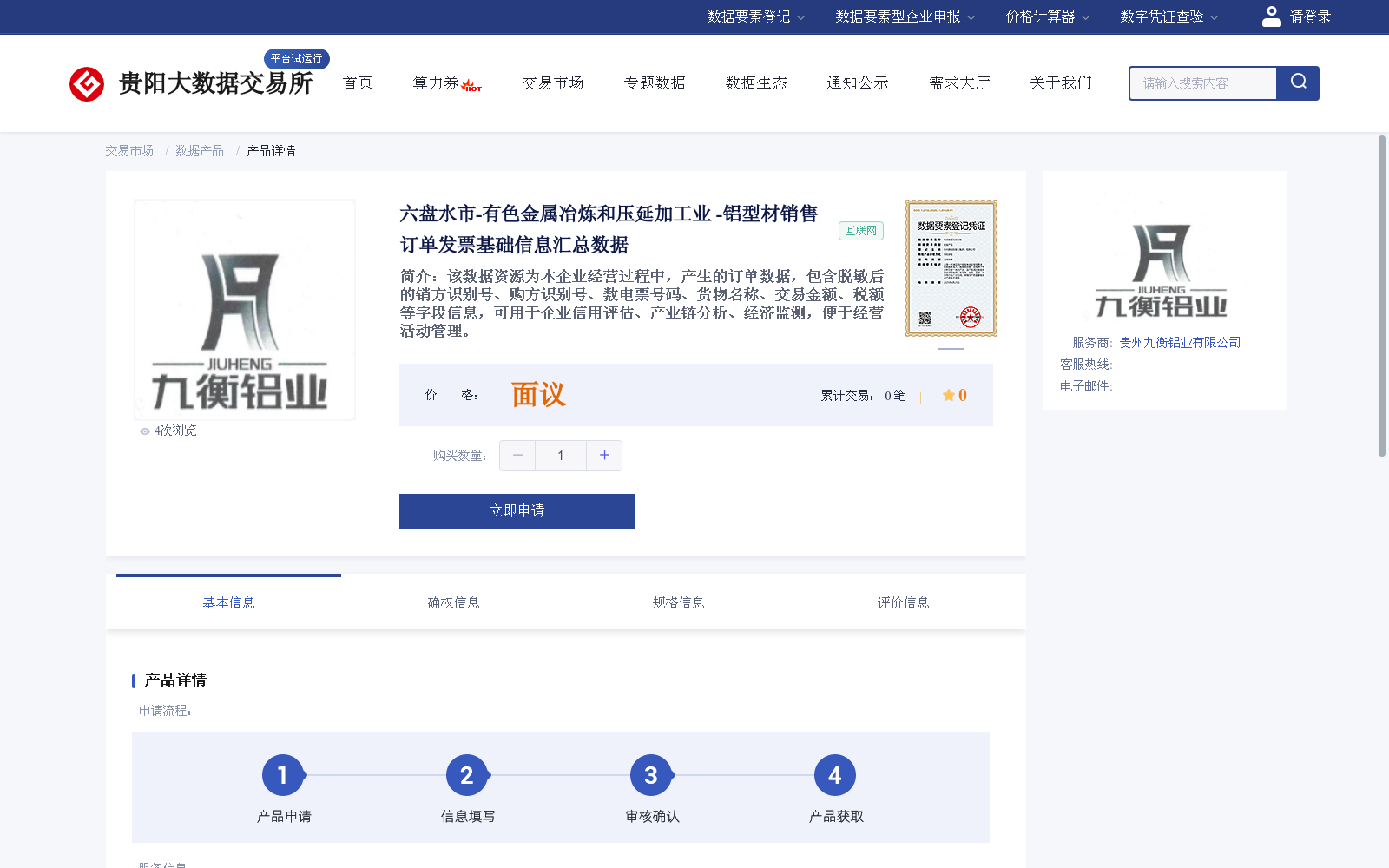
Task: Click the 平台试运行 badge
Action: [296, 58]
